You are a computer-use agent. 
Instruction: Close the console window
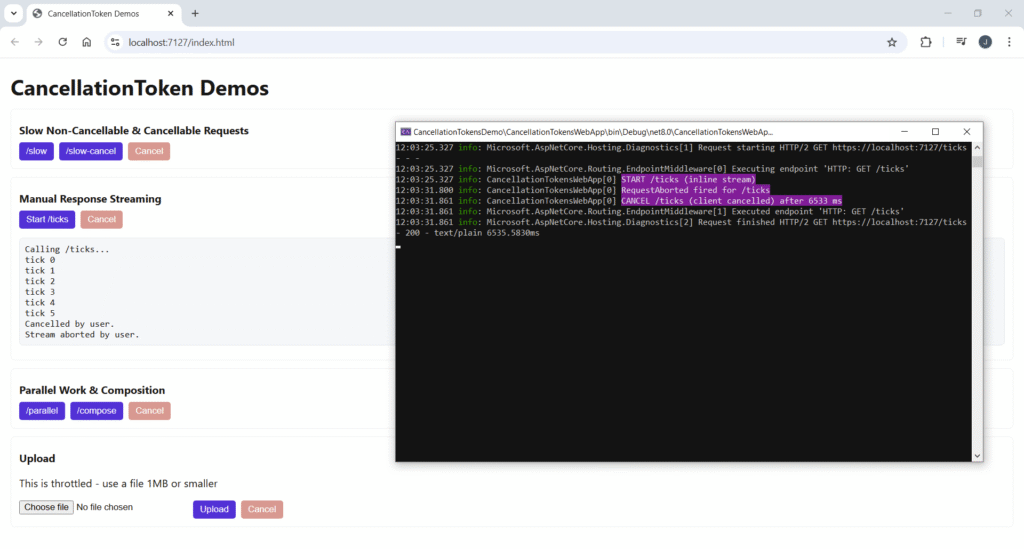click(x=967, y=132)
